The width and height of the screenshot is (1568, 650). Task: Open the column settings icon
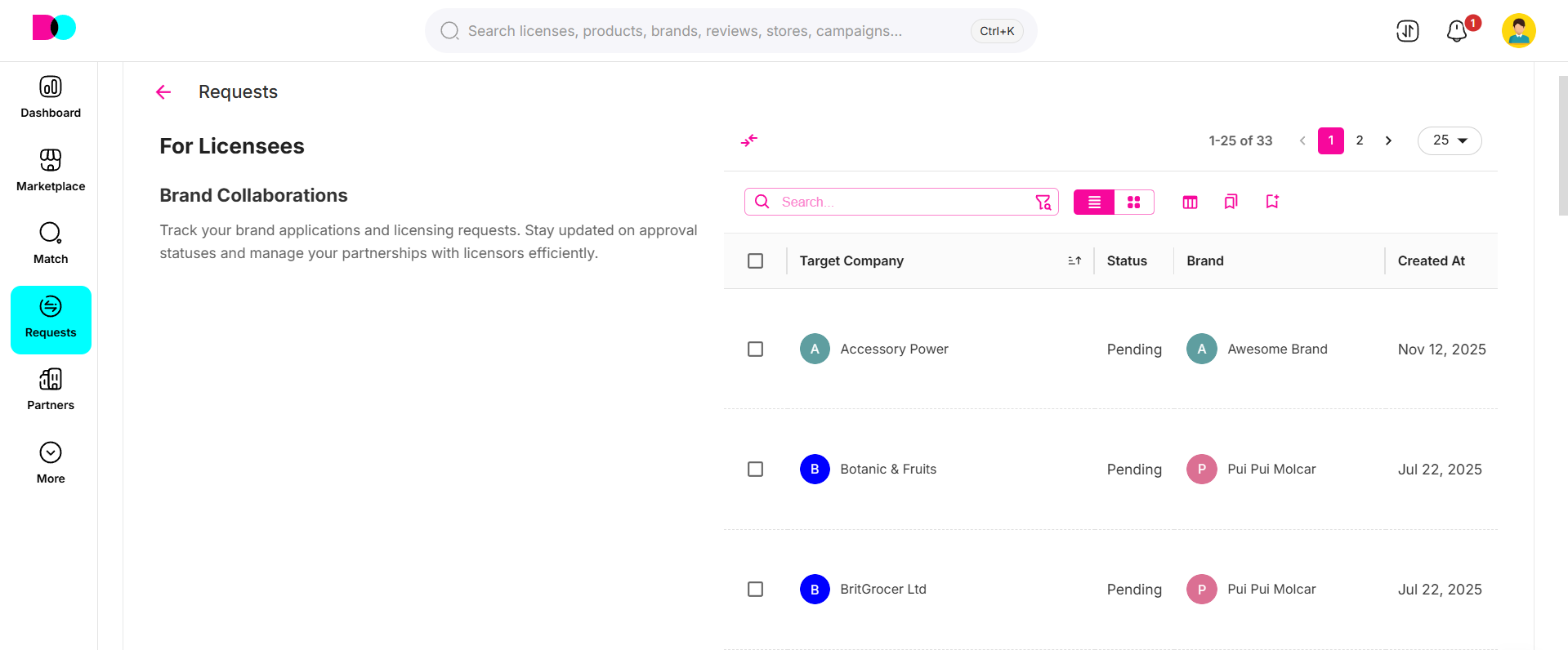click(1190, 202)
